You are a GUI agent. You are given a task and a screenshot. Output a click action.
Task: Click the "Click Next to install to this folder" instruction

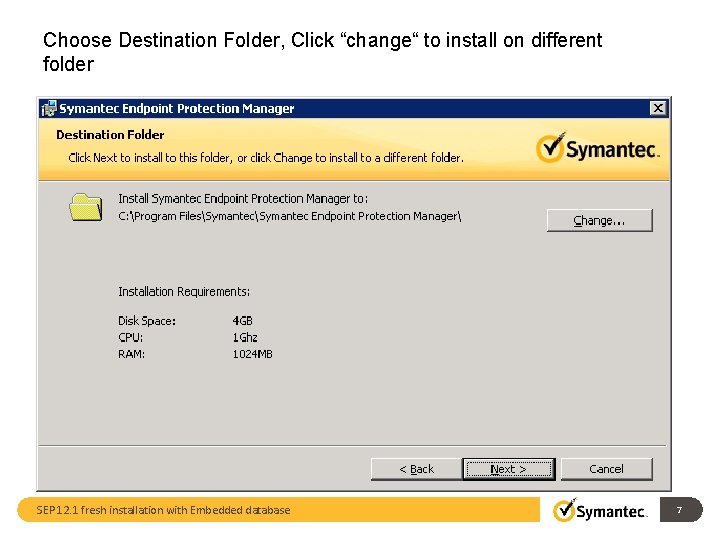(266, 158)
